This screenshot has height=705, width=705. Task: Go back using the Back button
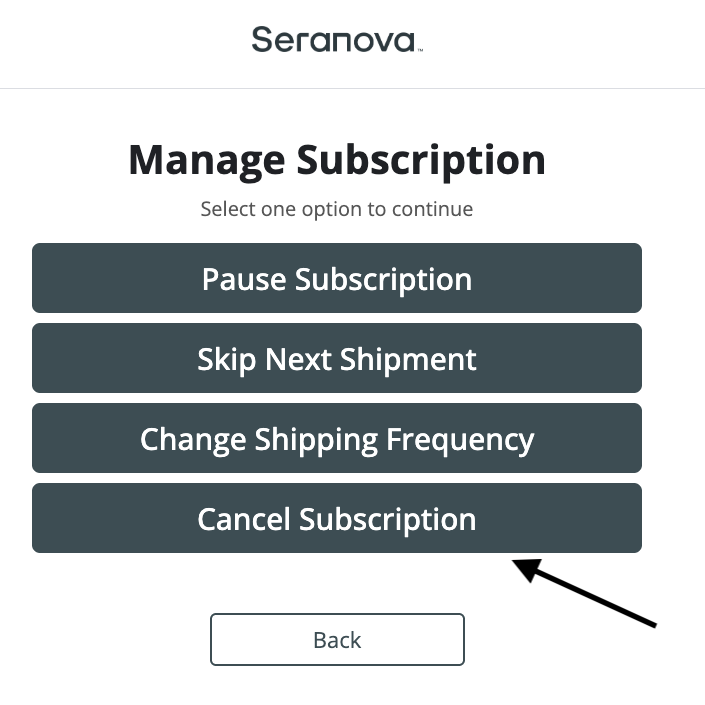337,640
